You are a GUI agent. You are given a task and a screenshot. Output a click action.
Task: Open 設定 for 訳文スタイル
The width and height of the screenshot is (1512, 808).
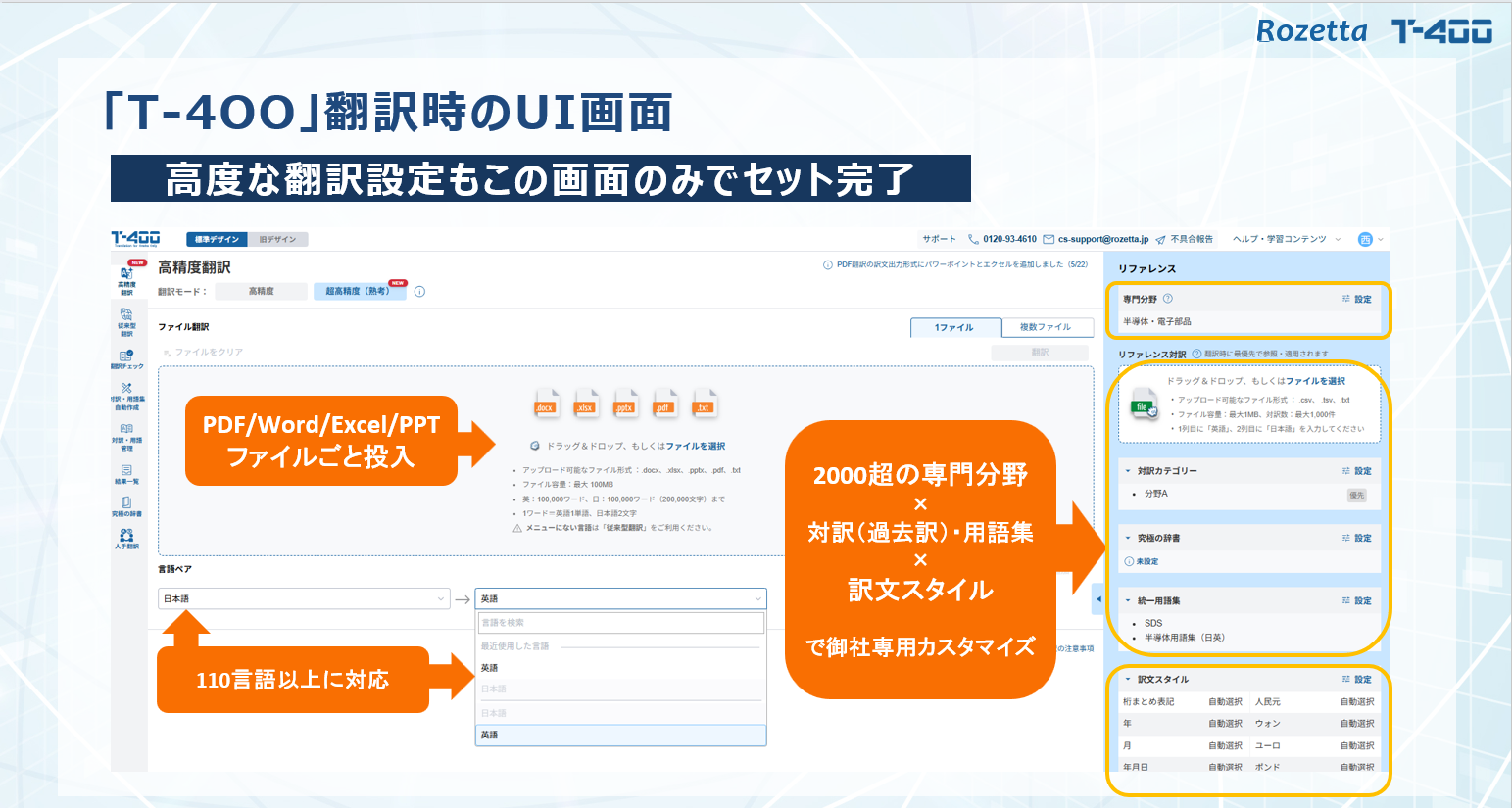pos(1357,679)
